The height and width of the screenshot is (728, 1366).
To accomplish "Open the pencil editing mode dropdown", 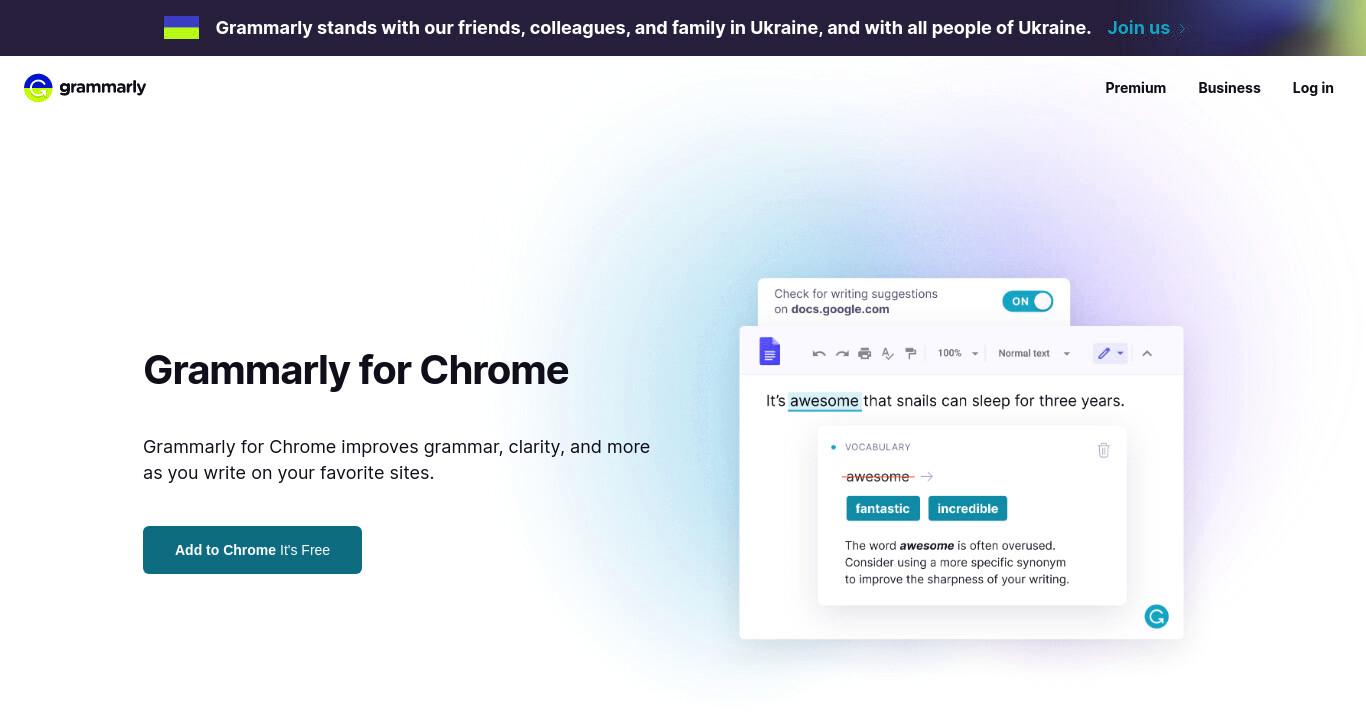I will [1110, 353].
